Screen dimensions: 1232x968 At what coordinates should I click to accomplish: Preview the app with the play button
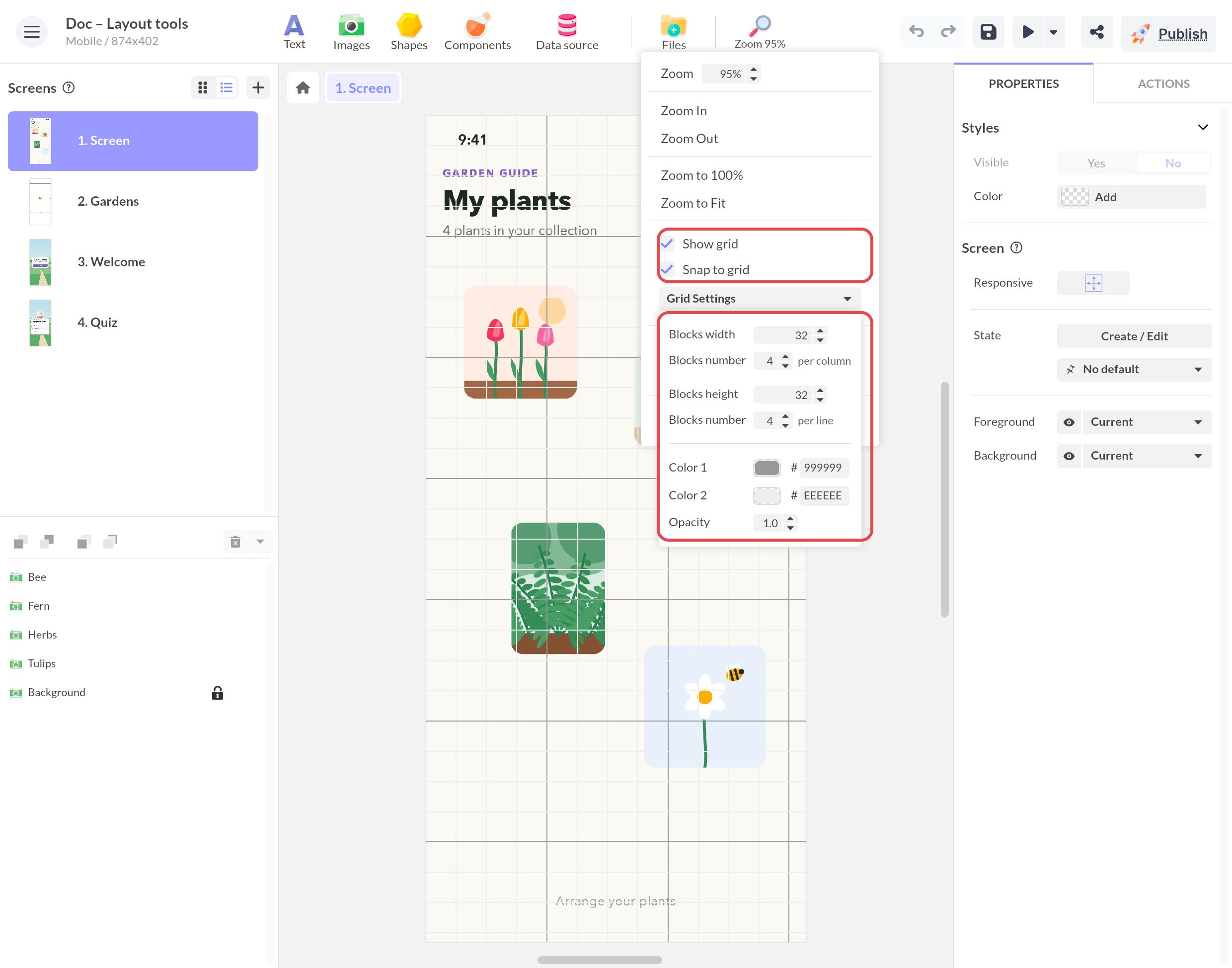pyautogui.click(x=1027, y=32)
